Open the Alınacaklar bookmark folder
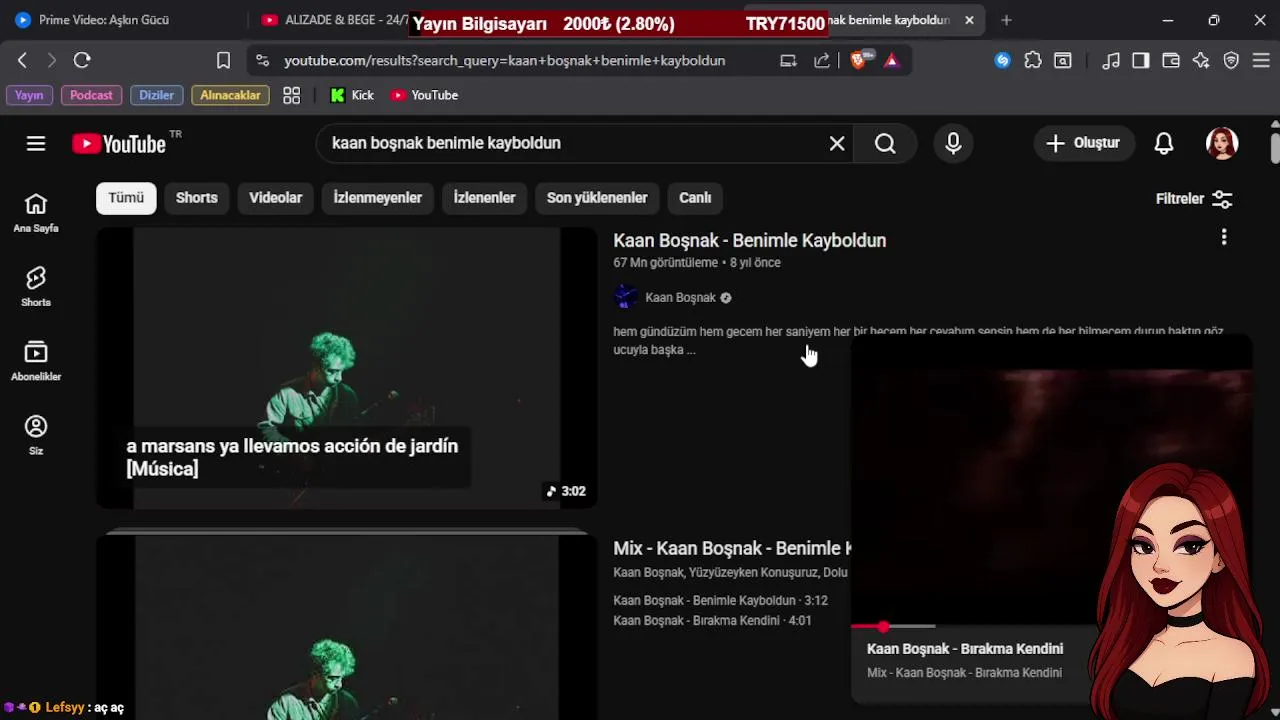 [230, 95]
